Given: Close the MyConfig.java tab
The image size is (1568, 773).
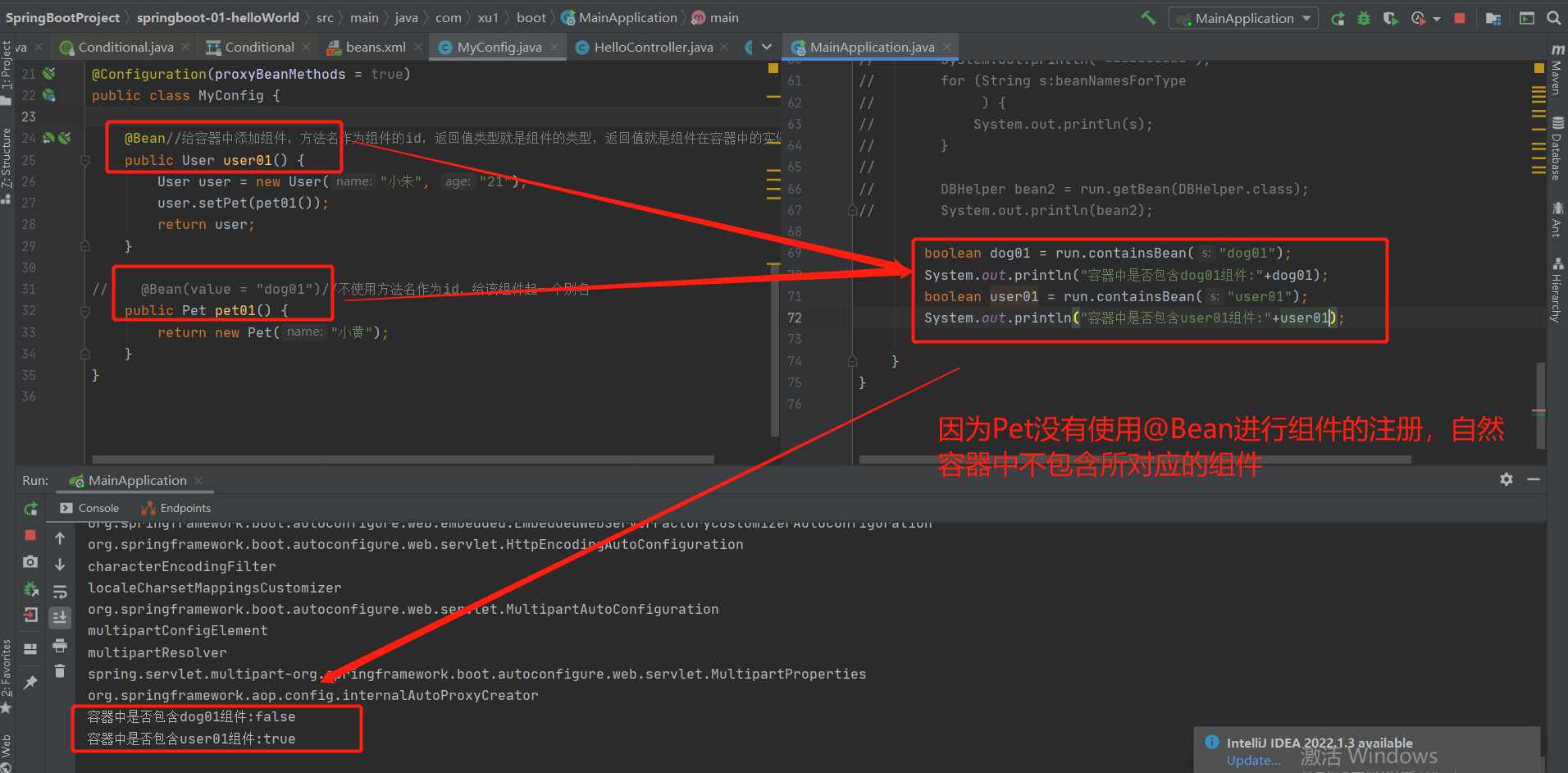Looking at the screenshot, I should point(554,48).
